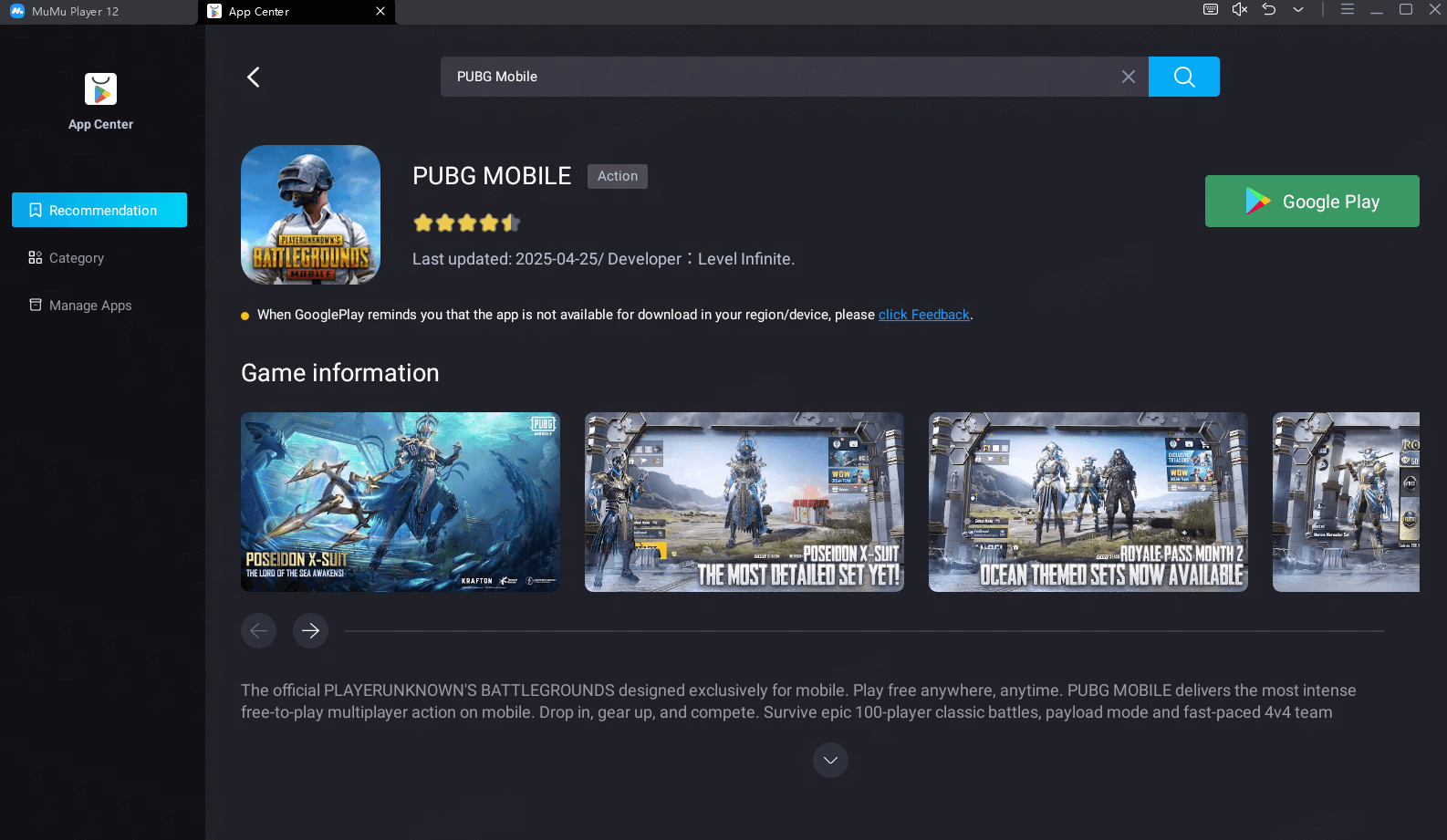Click the Action genre tag

[x=618, y=176]
